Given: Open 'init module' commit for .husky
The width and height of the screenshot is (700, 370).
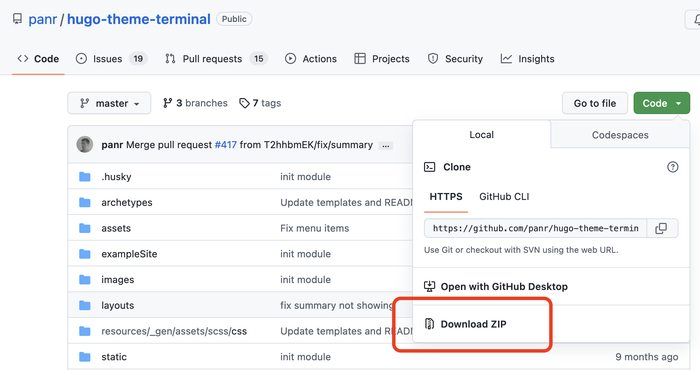Looking at the screenshot, I should tap(305, 177).
